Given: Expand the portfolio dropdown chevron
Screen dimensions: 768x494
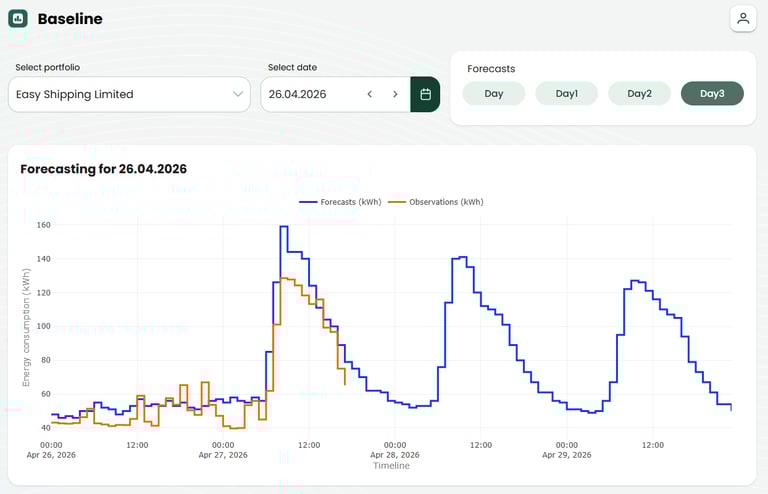Looking at the screenshot, I should [238, 94].
